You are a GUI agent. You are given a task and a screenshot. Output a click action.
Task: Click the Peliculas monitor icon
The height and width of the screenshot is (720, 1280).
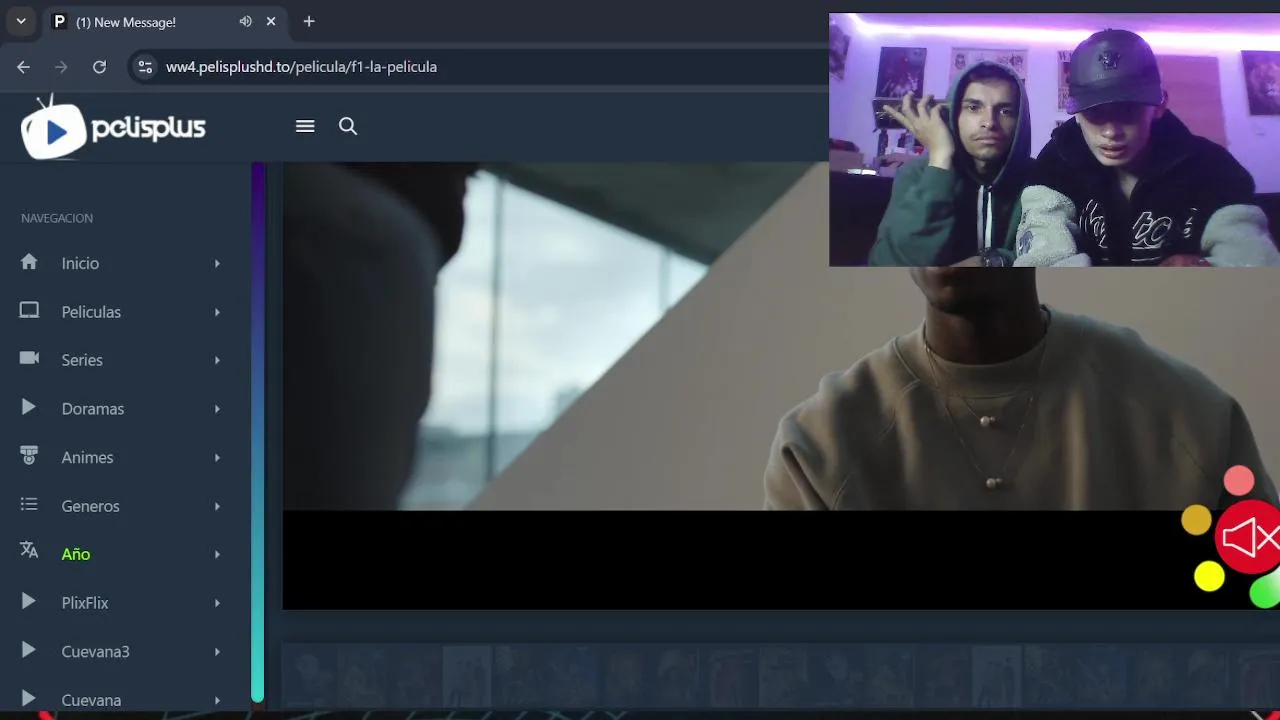click(x=29, y=311)
